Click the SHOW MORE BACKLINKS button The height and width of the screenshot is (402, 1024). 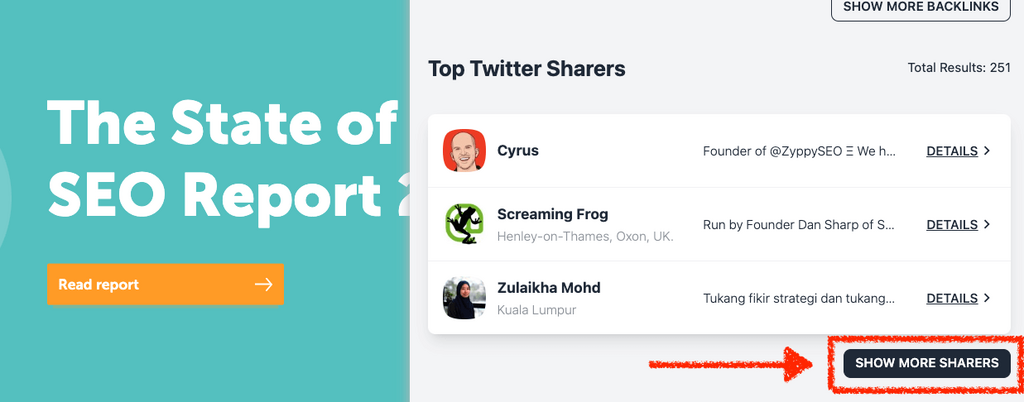tap(921, 8)
